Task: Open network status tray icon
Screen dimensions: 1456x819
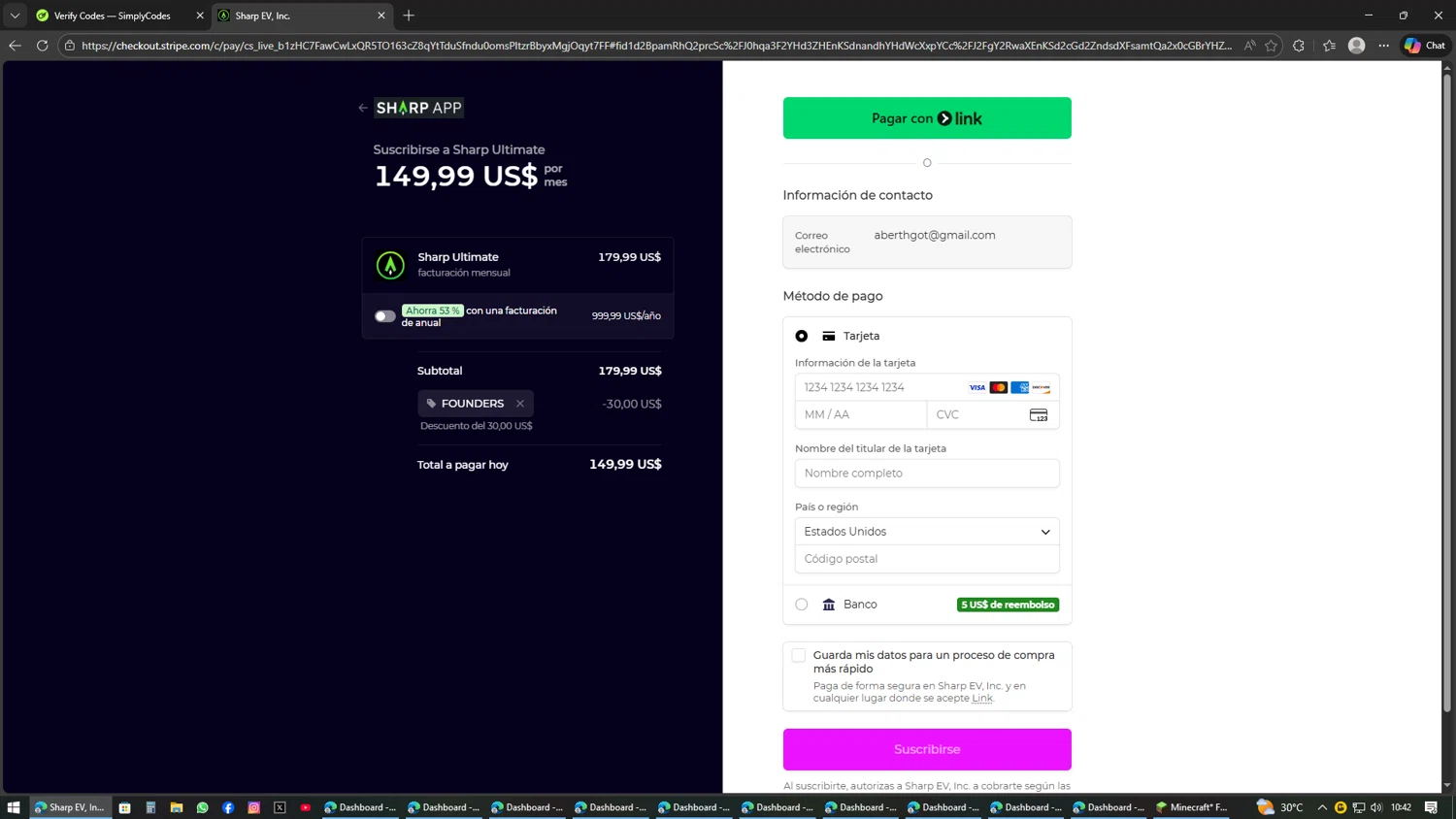Action: (1359, 807)
